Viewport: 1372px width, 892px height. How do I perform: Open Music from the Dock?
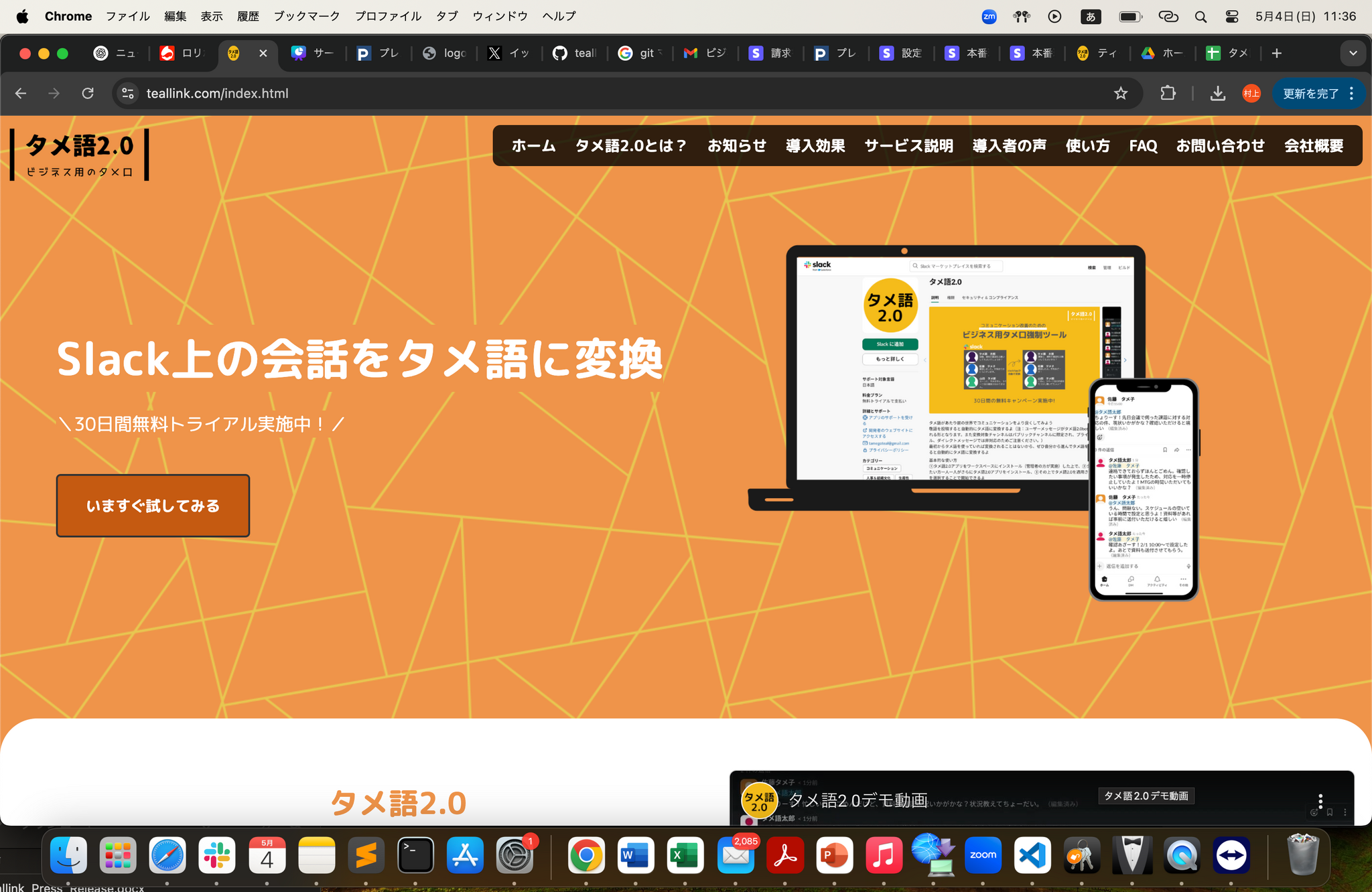[884, 855]
